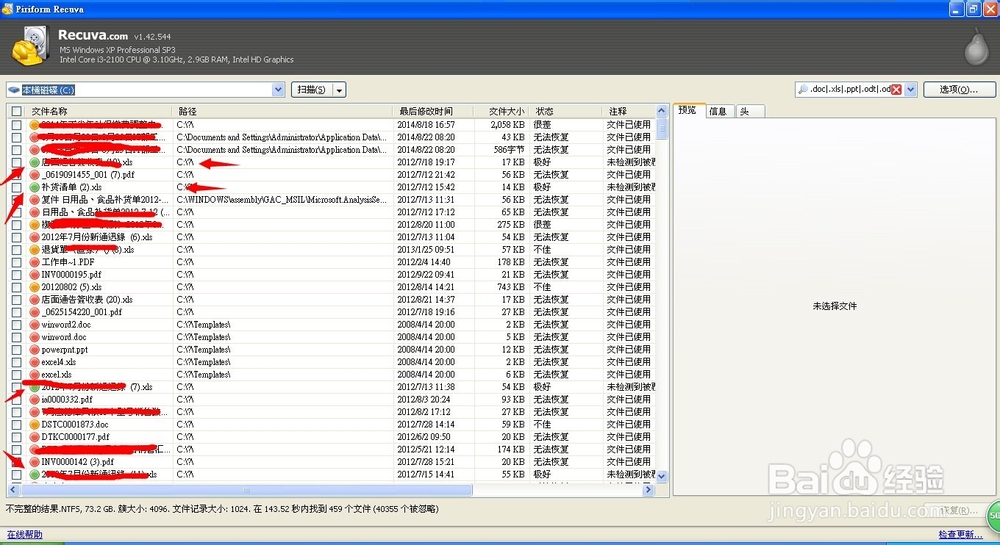Click orange status icon of DSTC0001873.doc
1000x545 pixels.
point(34,425)
